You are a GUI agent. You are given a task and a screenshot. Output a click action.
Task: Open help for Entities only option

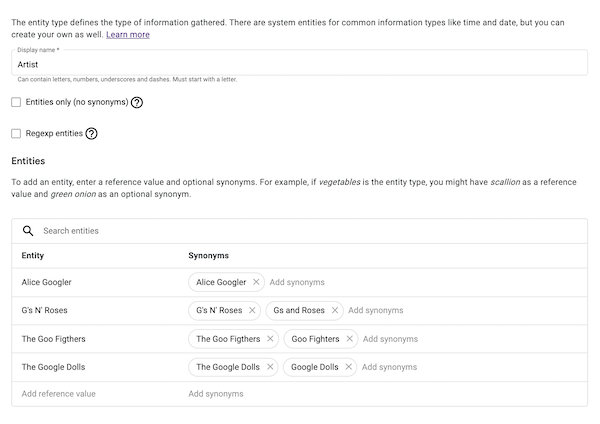137,102
